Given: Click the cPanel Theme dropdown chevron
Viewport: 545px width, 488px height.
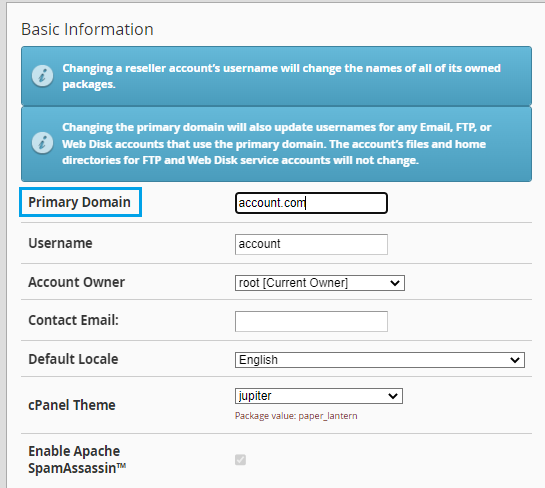Looking at the screenshot, I should tap(393, 396).
